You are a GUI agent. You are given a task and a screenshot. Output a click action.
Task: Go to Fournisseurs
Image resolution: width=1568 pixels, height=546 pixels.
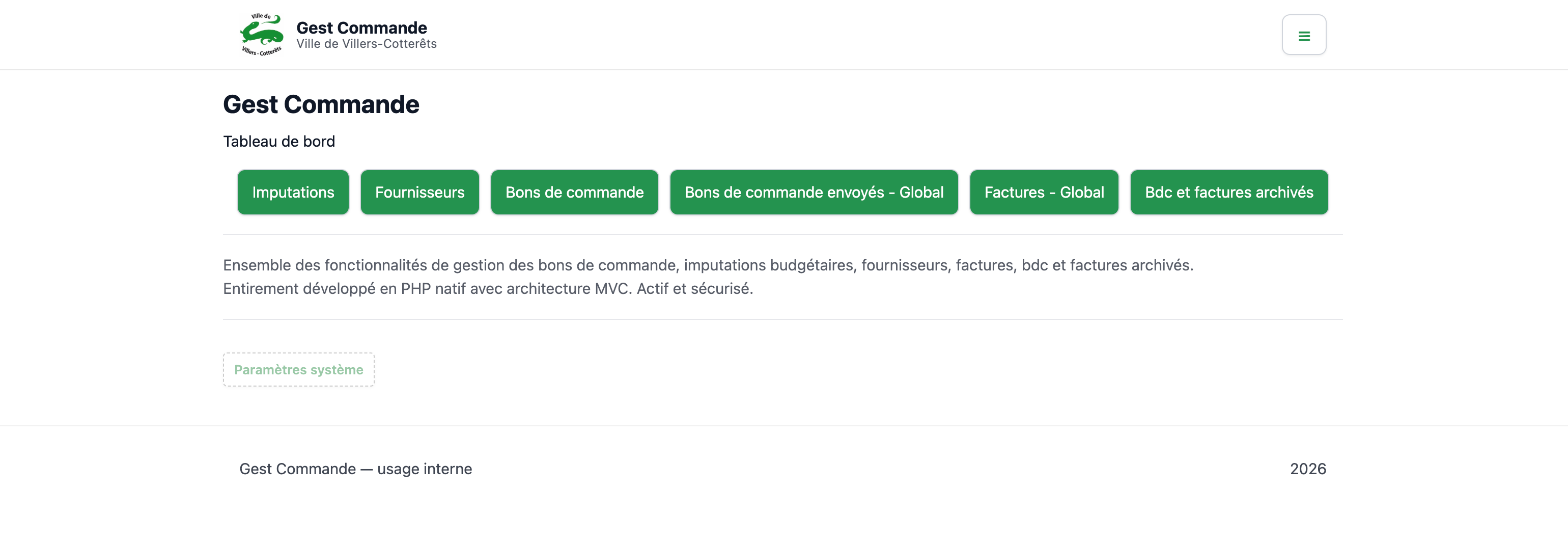(419, 193)
